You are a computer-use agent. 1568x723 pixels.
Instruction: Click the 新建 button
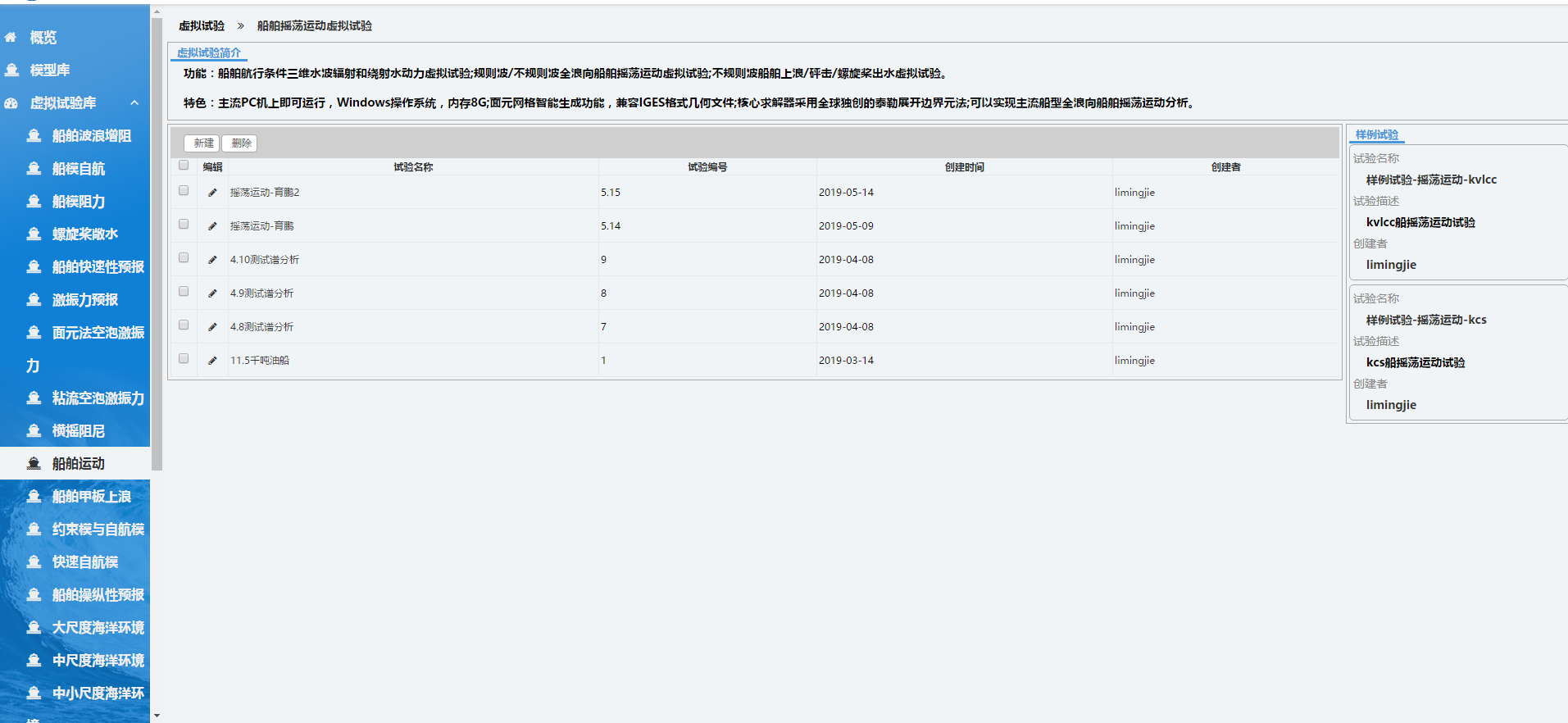[x=202, y=143]
